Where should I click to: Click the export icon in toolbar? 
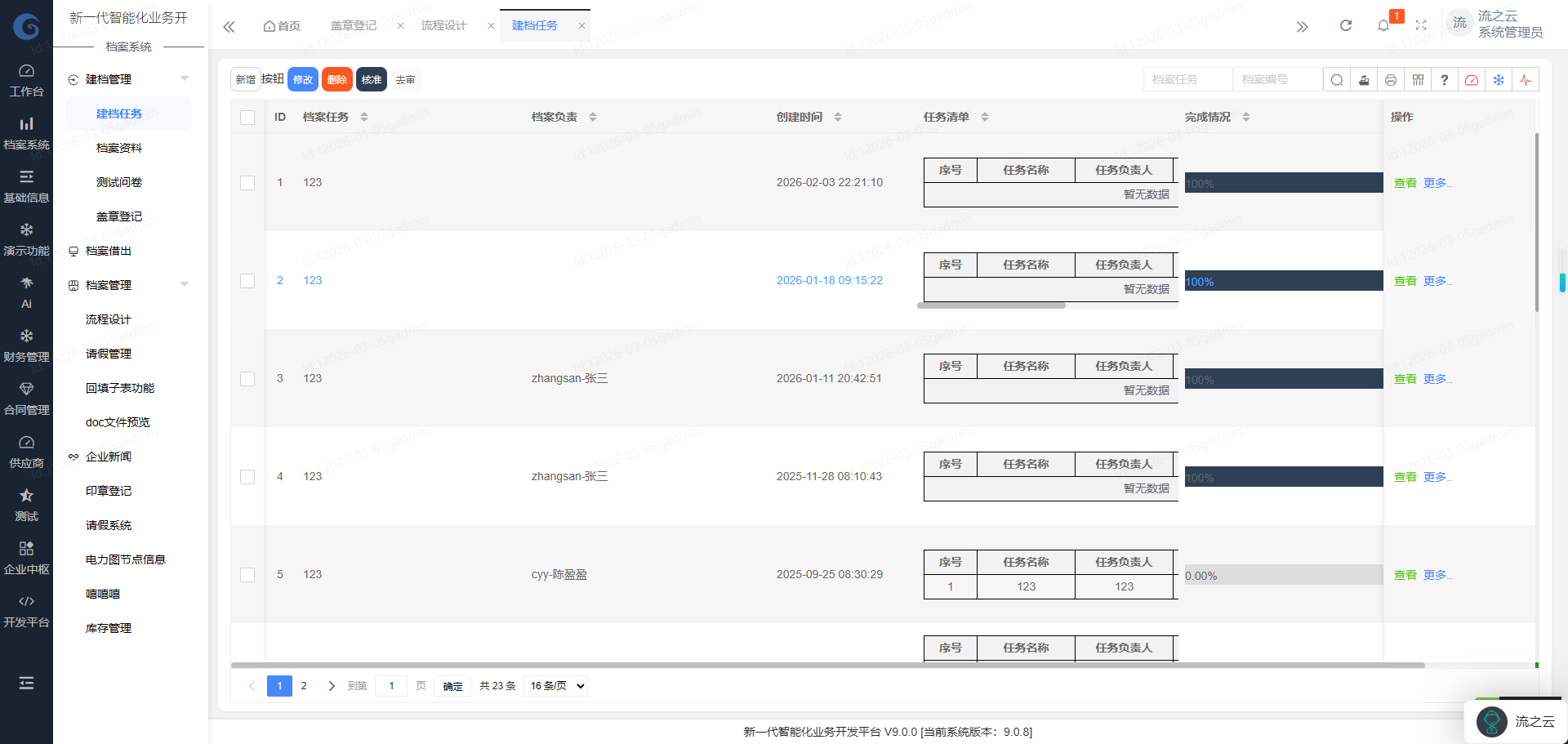coord(1364,80)
